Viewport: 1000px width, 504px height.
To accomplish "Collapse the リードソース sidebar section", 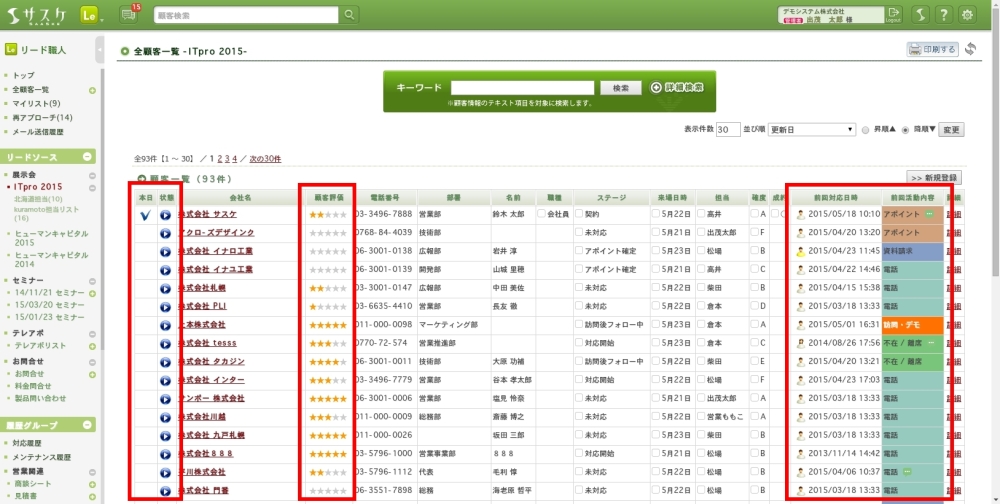I will [x=88, y=157].
